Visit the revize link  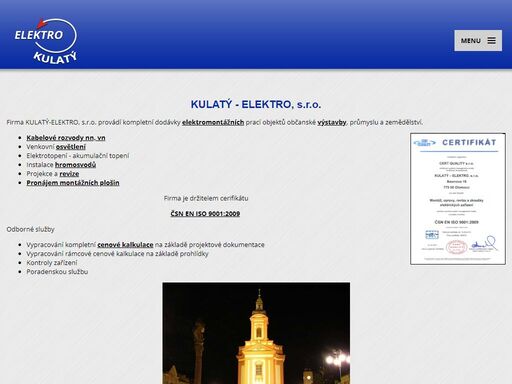69,174
